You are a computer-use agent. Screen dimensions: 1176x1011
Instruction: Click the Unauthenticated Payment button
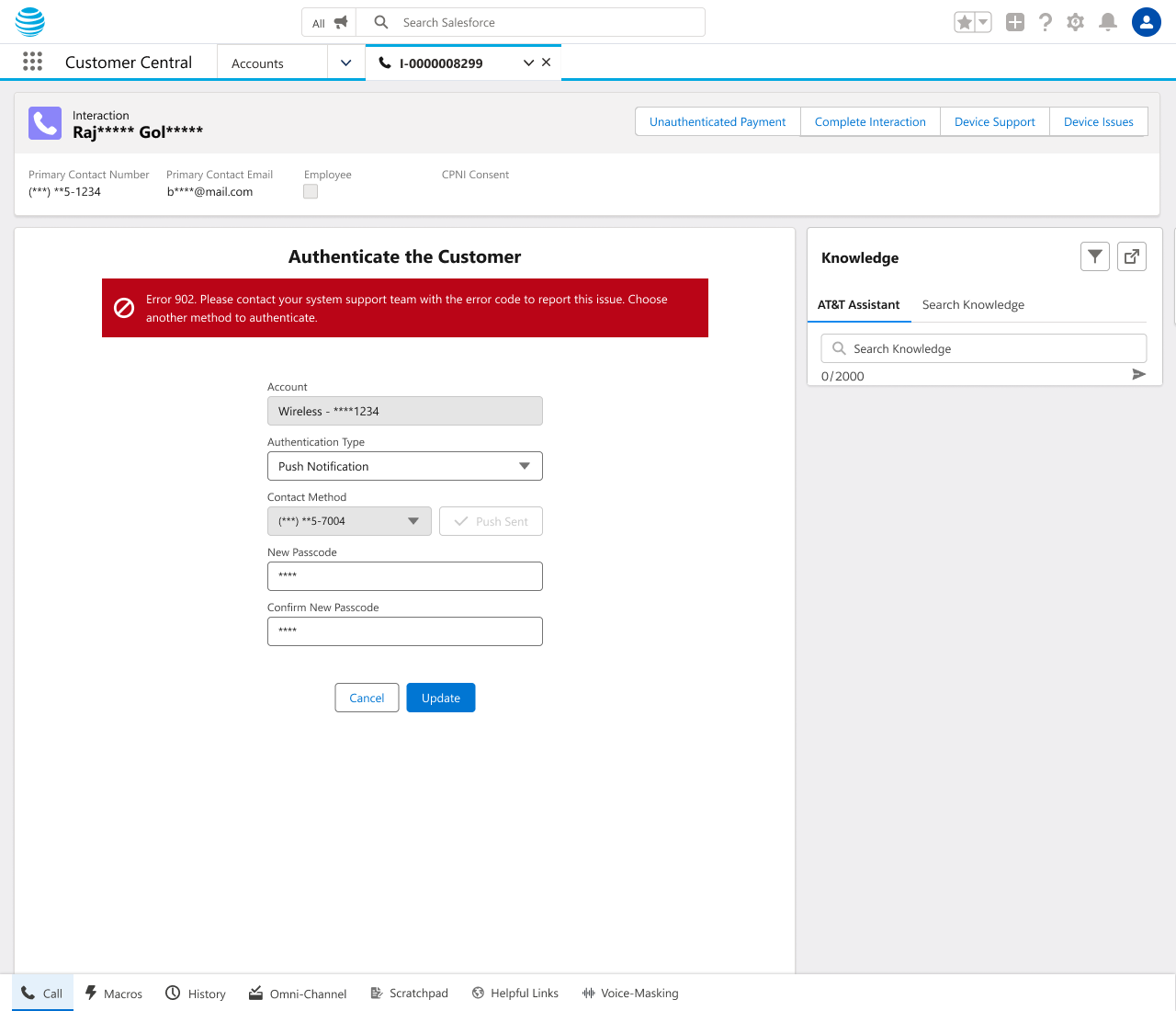pos(718,121)
